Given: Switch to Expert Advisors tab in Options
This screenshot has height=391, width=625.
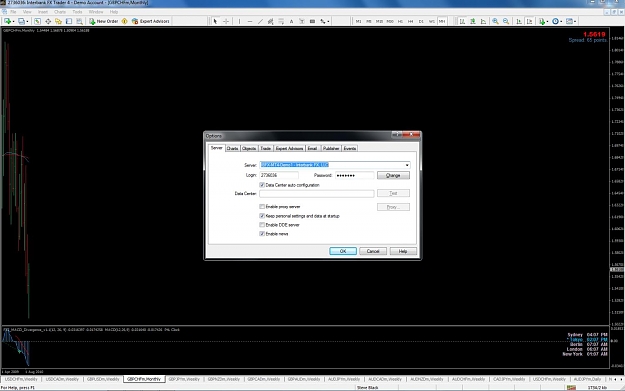Looking at the screenshot, I should [x=290, y=149].
